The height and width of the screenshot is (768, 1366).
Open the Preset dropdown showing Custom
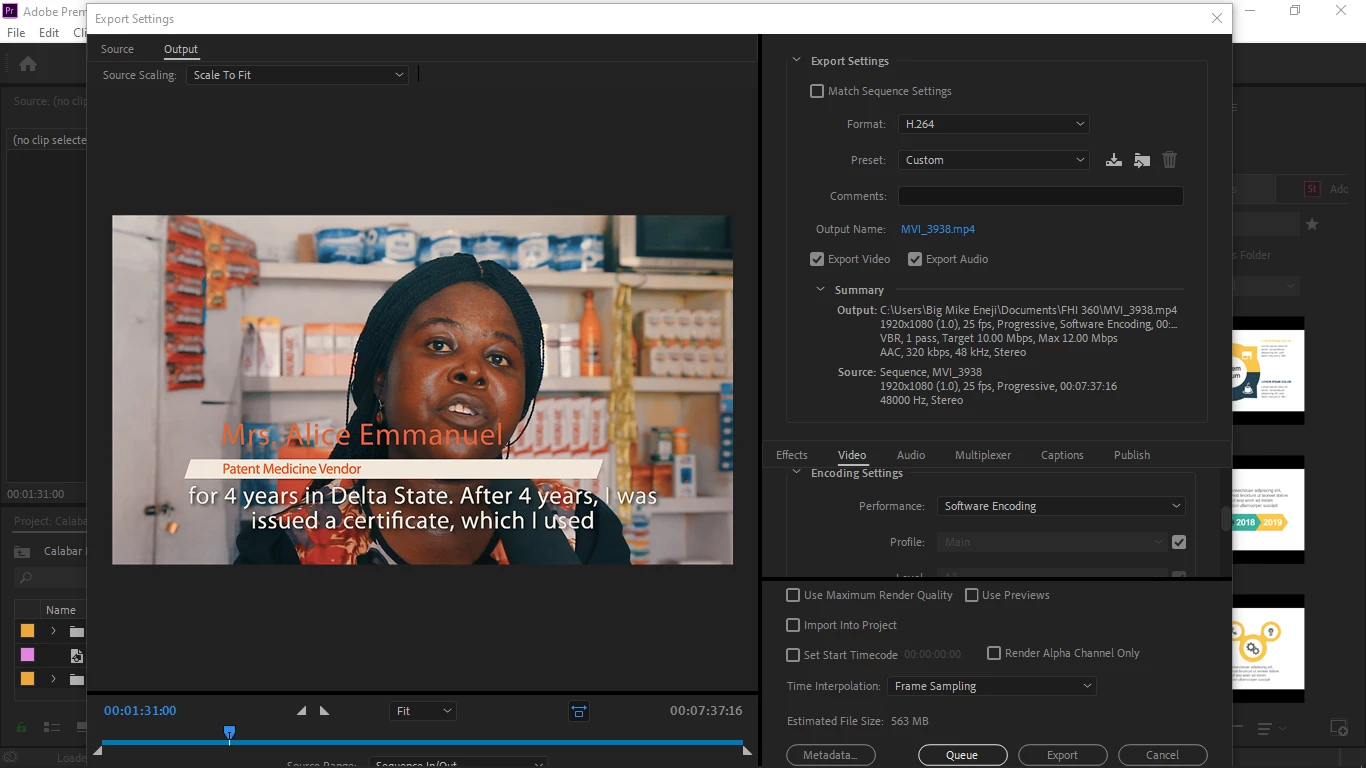coord(994,160)
